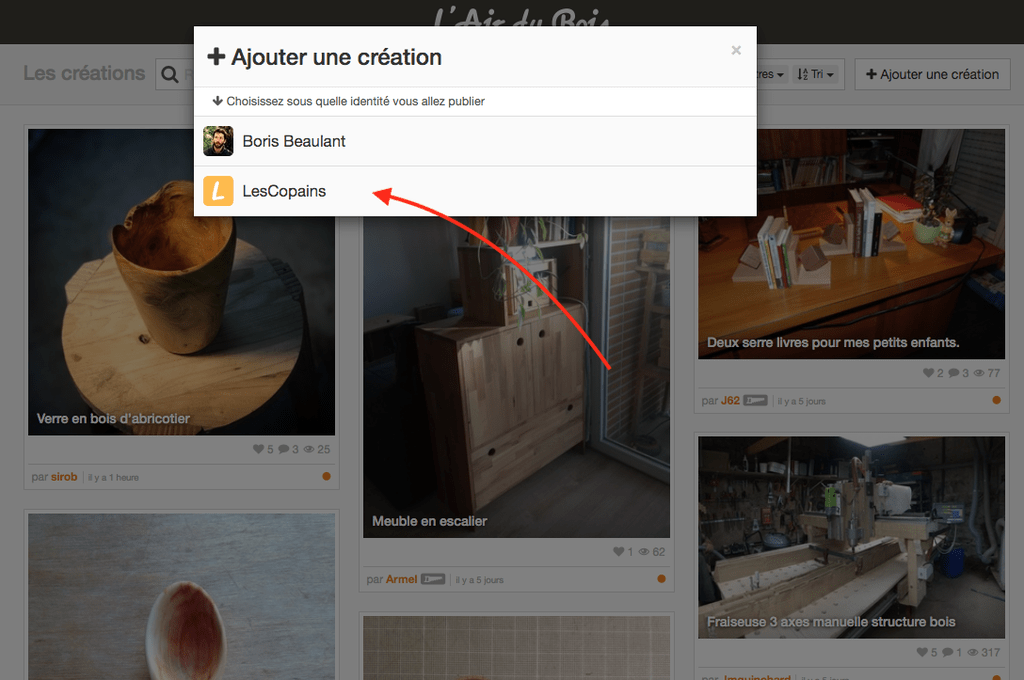The height and width of the screenshot is (680, 1024).
Task: Click 'il y a 5 jours' under Armel
Action: (479, 580)
